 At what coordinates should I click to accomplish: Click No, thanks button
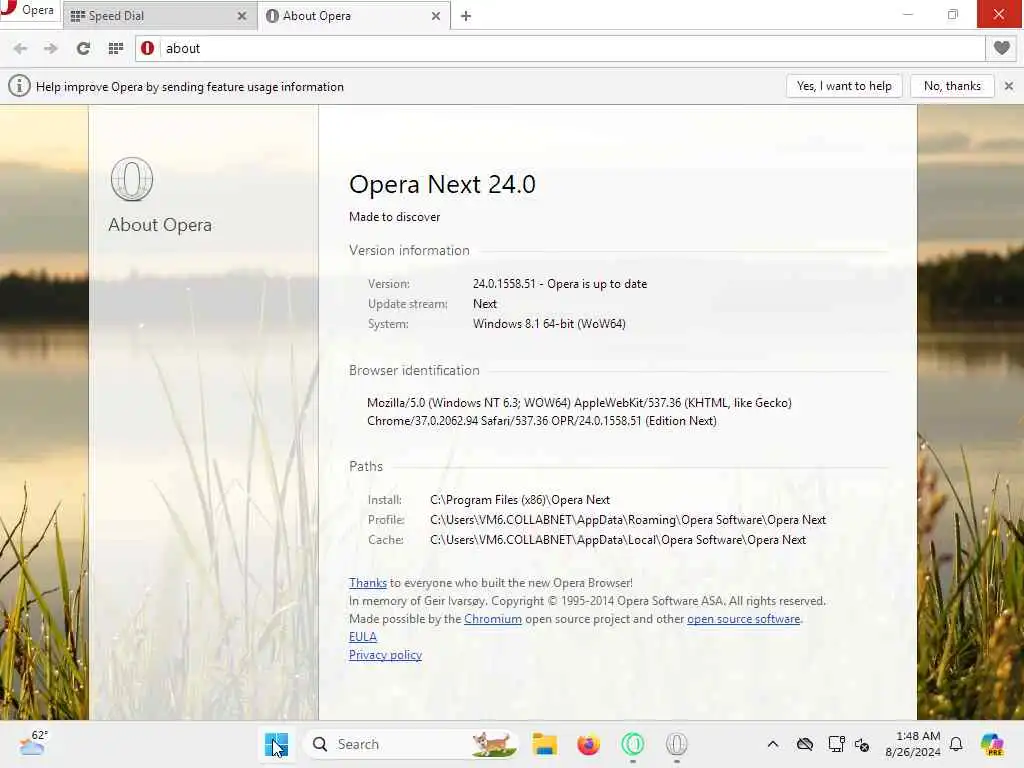tap(952, 86)
